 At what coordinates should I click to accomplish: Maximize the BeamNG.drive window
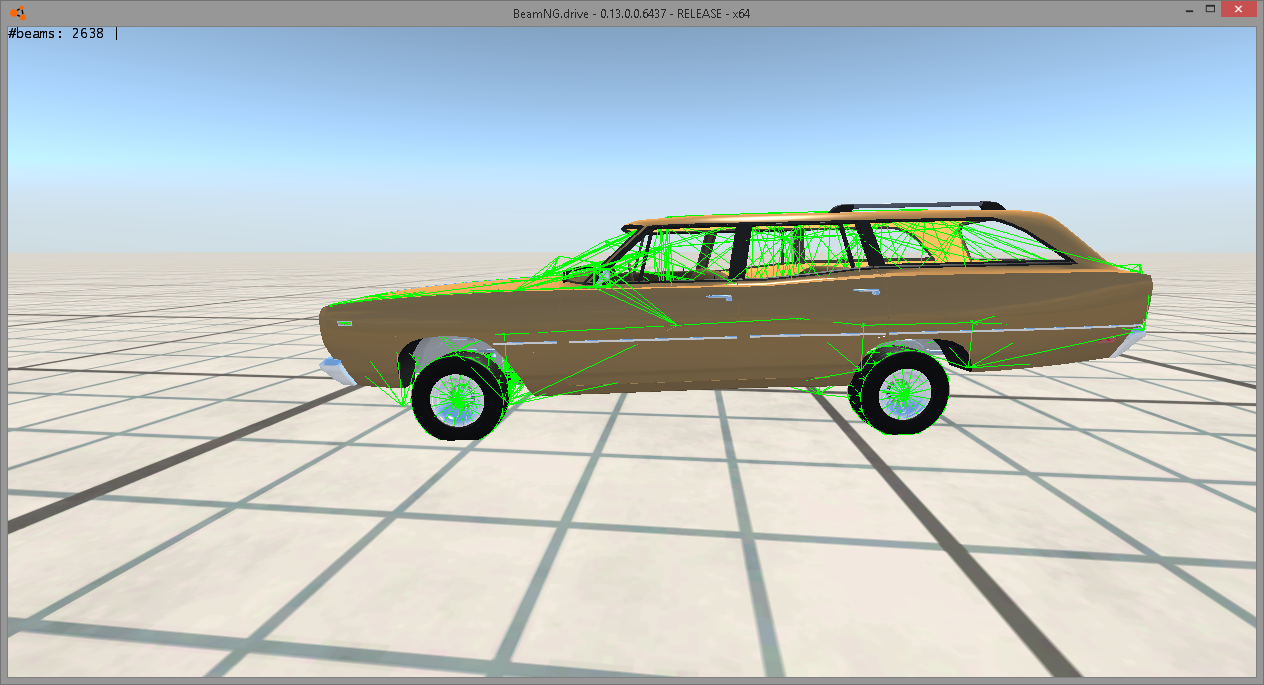click(x=1209, y=8)
